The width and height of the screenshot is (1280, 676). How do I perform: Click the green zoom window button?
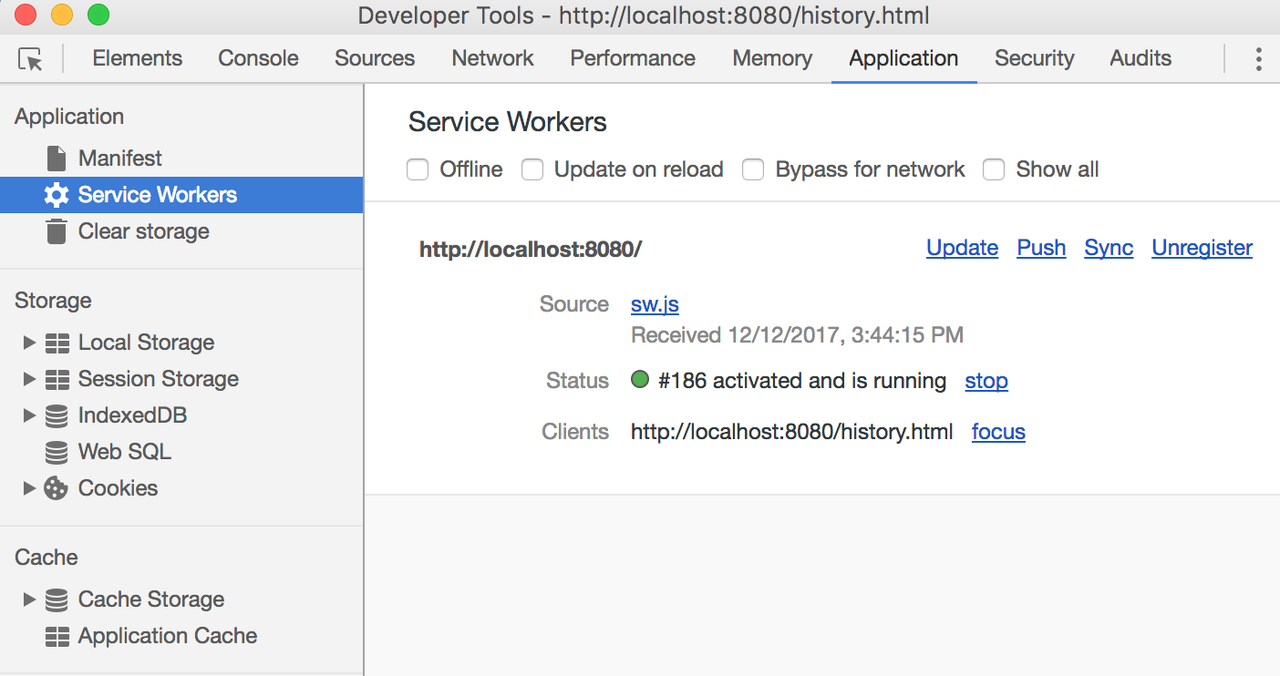[x=98, y=15]
